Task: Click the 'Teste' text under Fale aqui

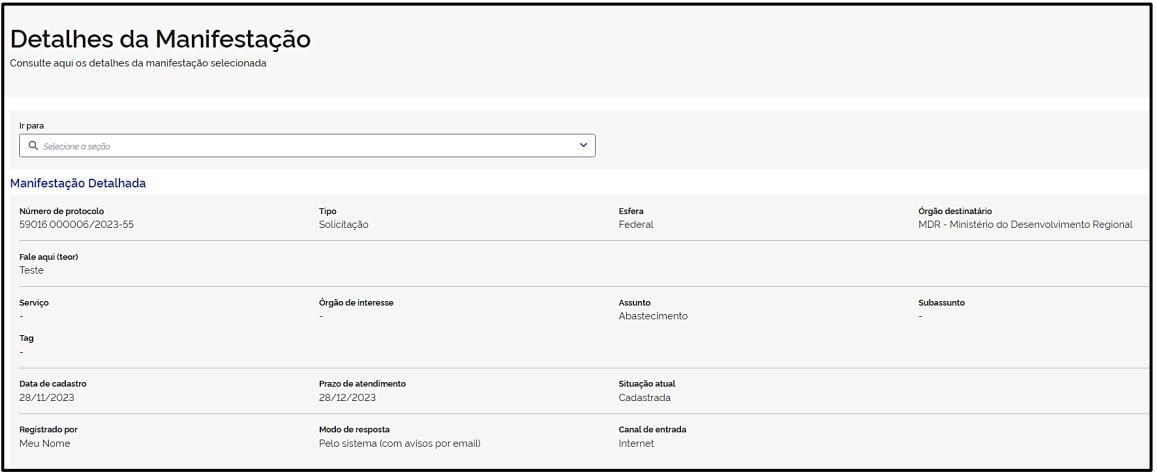Action: (x=32, y=270)
